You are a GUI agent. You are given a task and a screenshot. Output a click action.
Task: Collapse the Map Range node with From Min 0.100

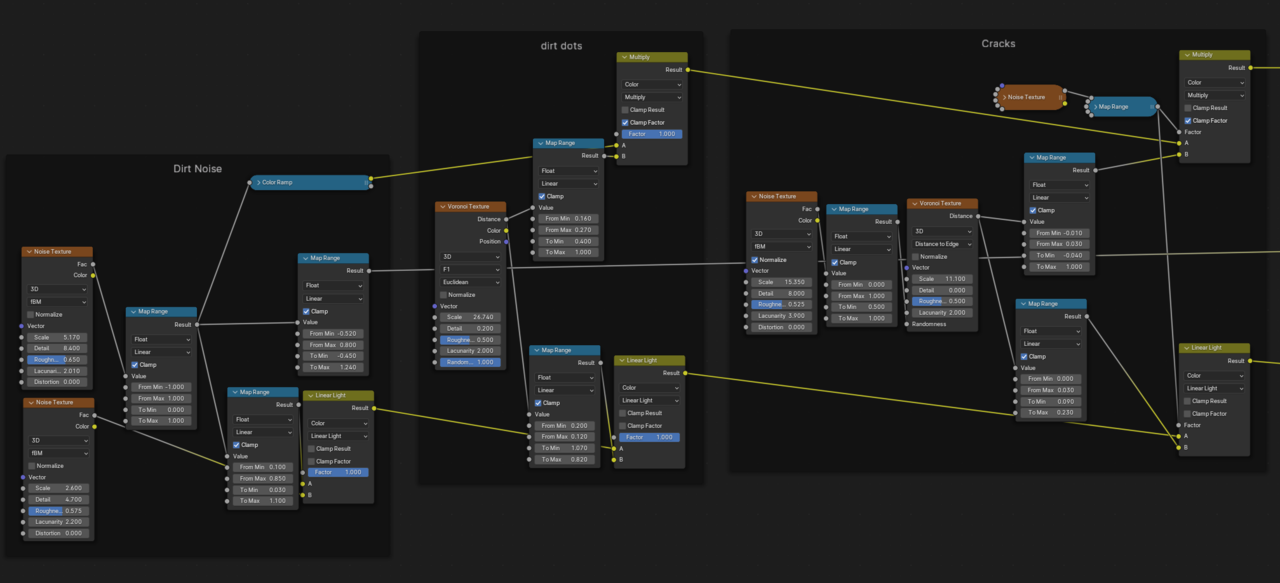234,393
